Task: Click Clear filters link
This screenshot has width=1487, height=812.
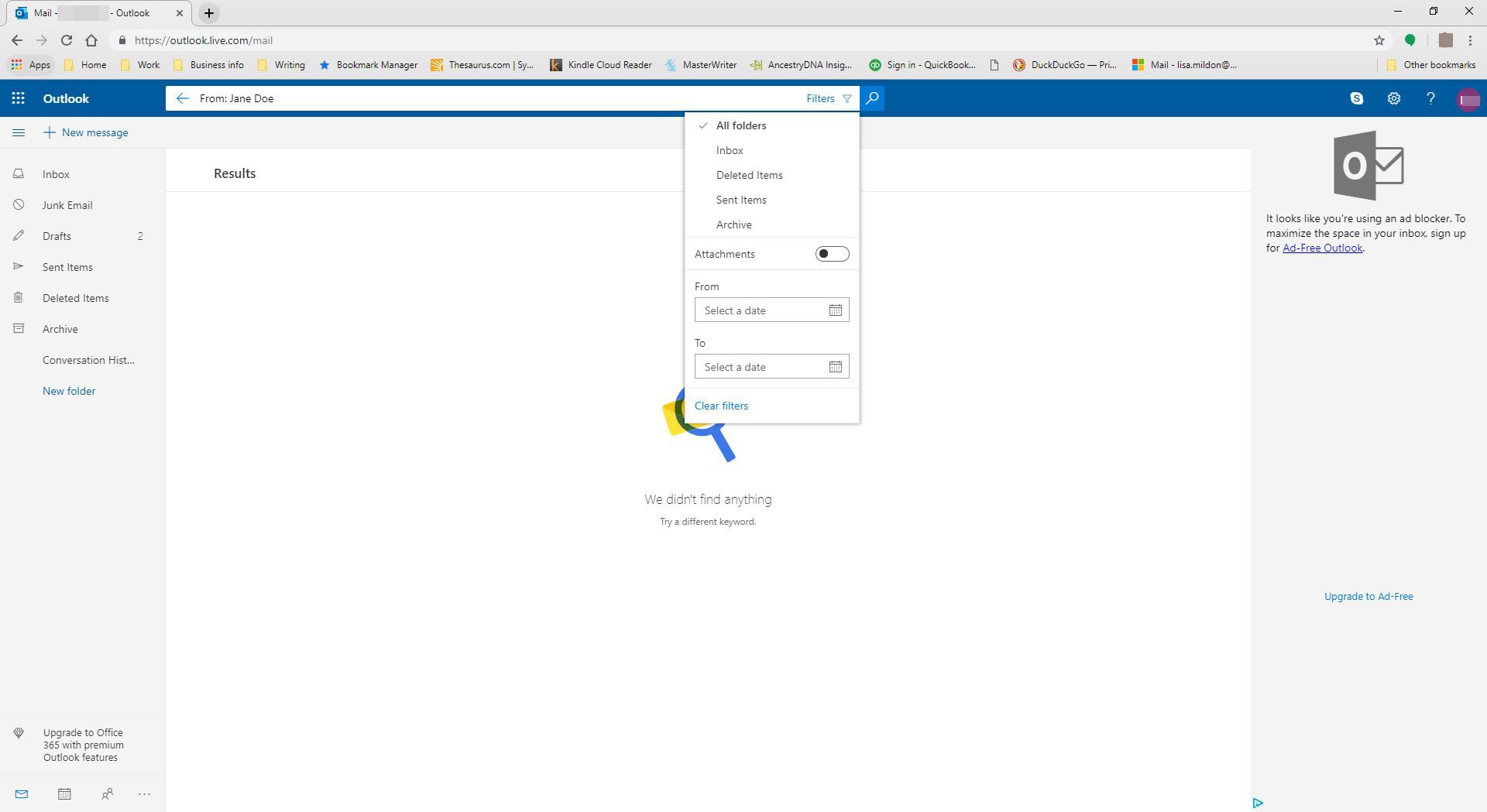Action: pos(721,406)
